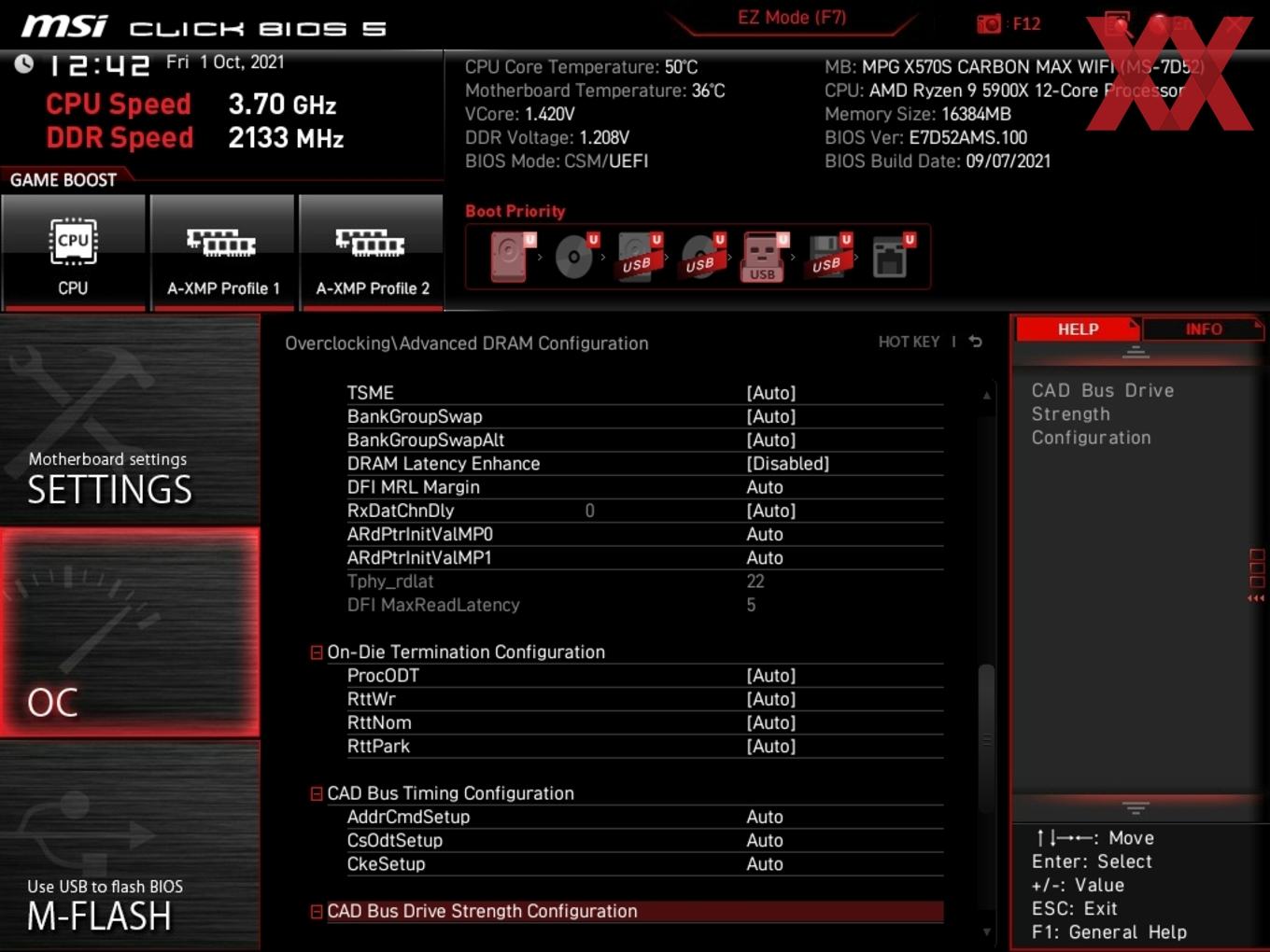Collapse CAD Bus Timing Configuration section
Image resolution: width=1270 pixels, height=952 pixels.
point(317,793)
